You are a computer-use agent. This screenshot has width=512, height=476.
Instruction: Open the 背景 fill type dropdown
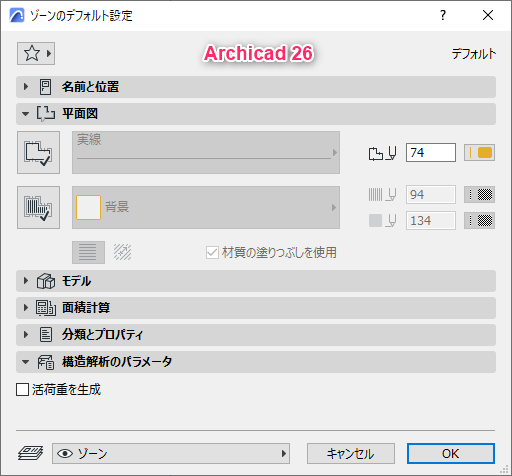(206, 207)
